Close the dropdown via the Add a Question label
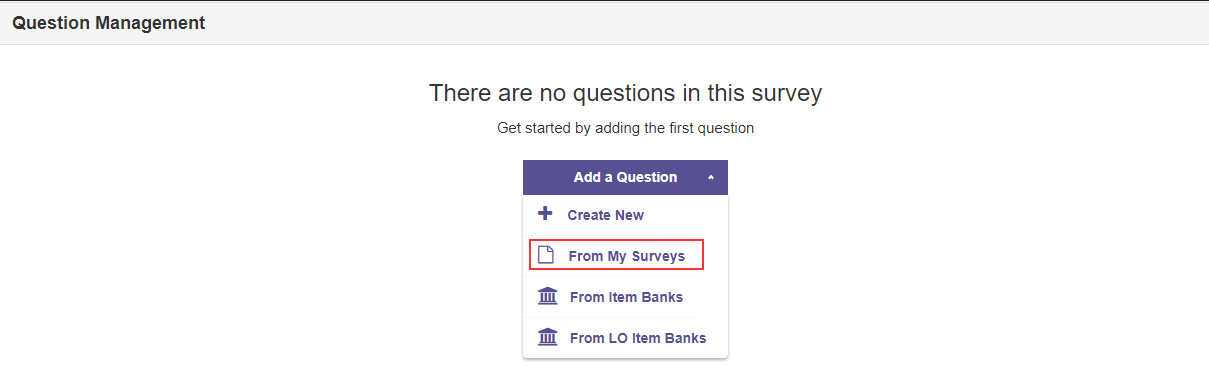This screenshot has width=1209, height=372. (x=625, y=177)
